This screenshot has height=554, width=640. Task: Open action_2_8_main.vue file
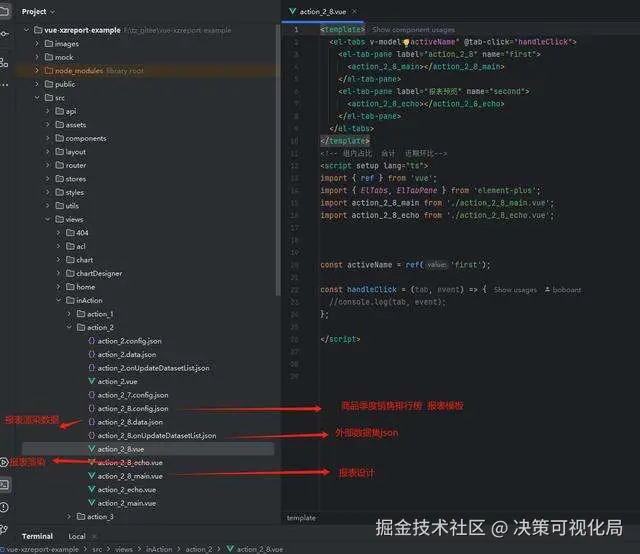tap(130, 476)
